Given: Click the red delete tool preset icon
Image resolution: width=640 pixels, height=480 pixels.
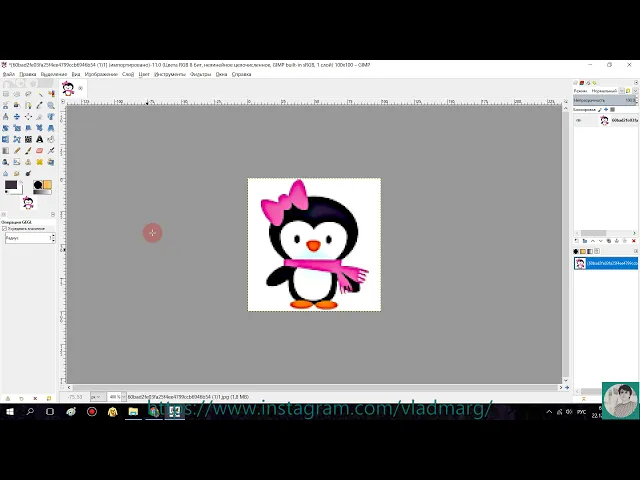Looking at the screenshot, I should tap(35, 398).
